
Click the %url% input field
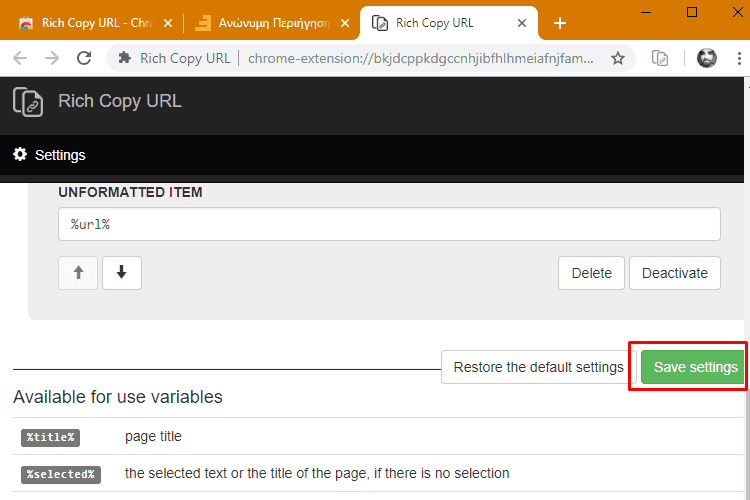(389, 224)
